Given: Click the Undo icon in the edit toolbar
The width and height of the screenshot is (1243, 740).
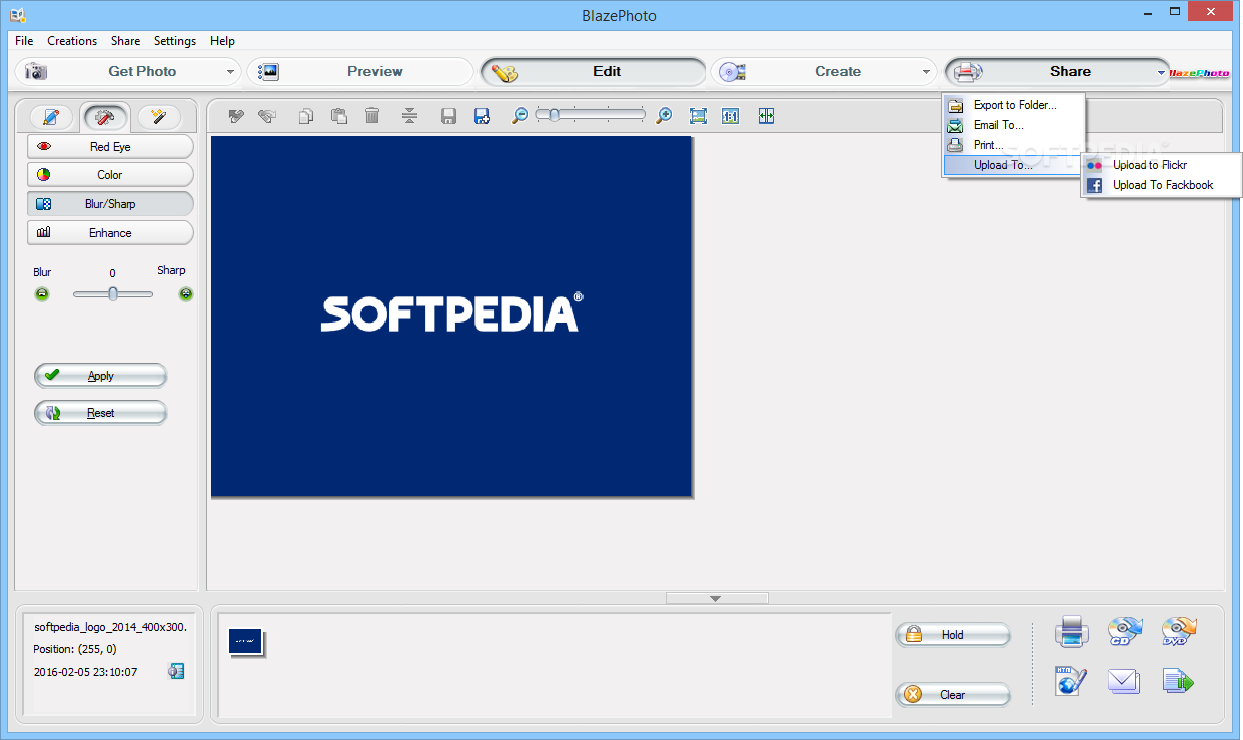Looking at the screenshot, I should pyautogui.click(x=236, y=116).
